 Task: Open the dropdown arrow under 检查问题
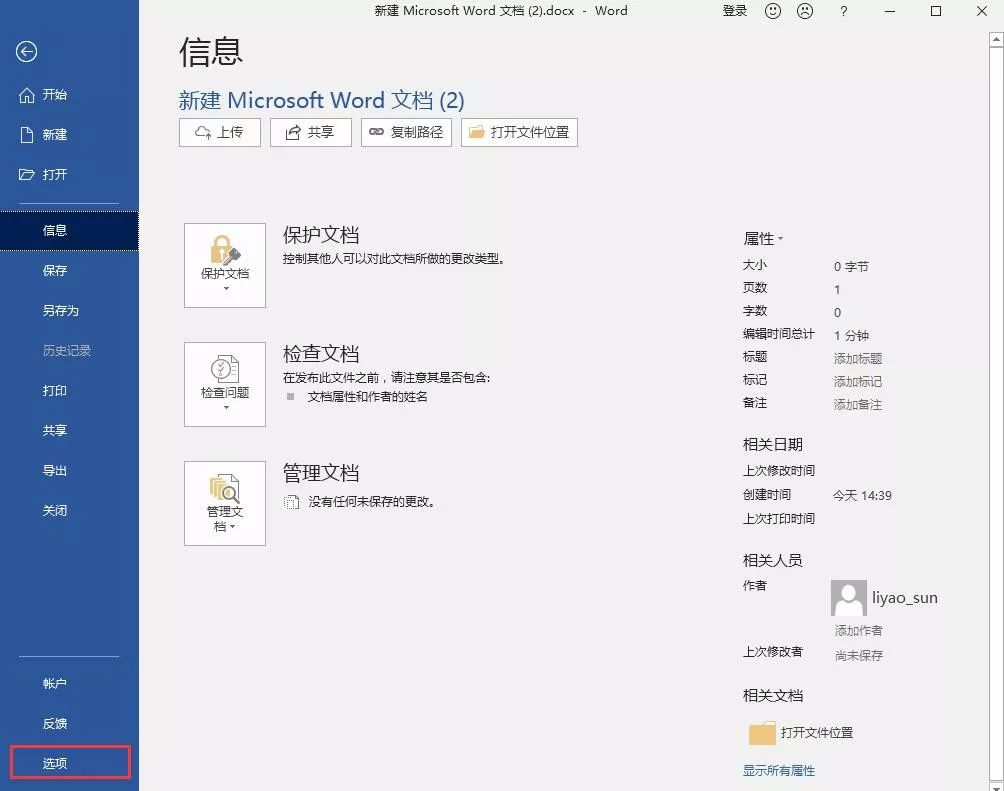click(224, 405)
